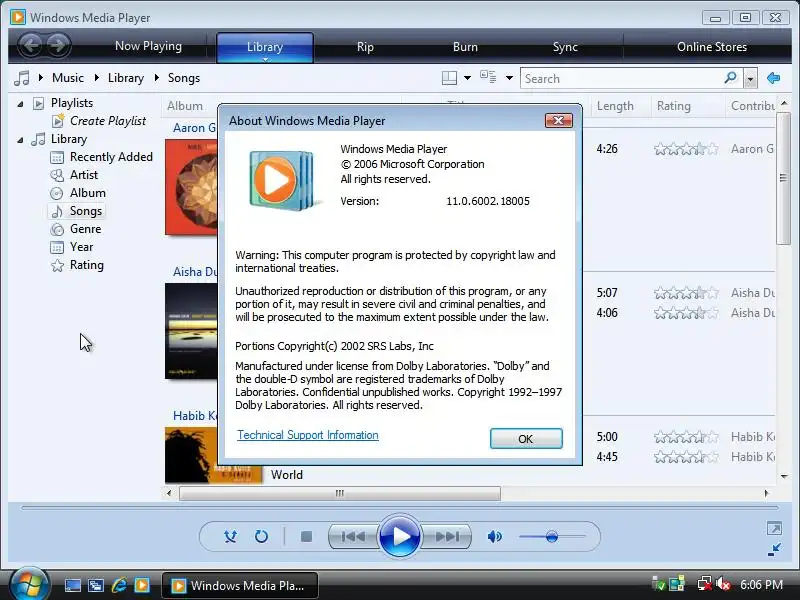This screenshot has width=800, height=600.
Task: Open the View Options dropdown arrow
Action: click(x=509, y=78)
